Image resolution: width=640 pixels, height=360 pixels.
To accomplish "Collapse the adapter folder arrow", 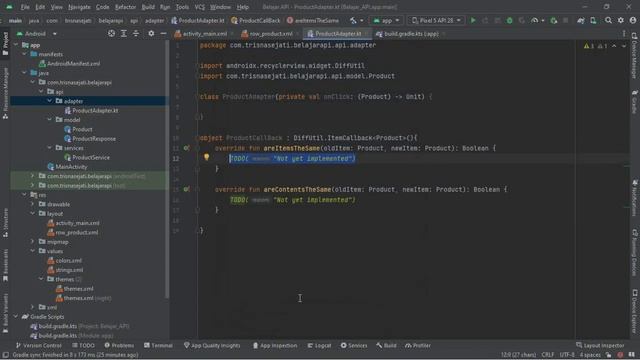I will coord(49,101).
